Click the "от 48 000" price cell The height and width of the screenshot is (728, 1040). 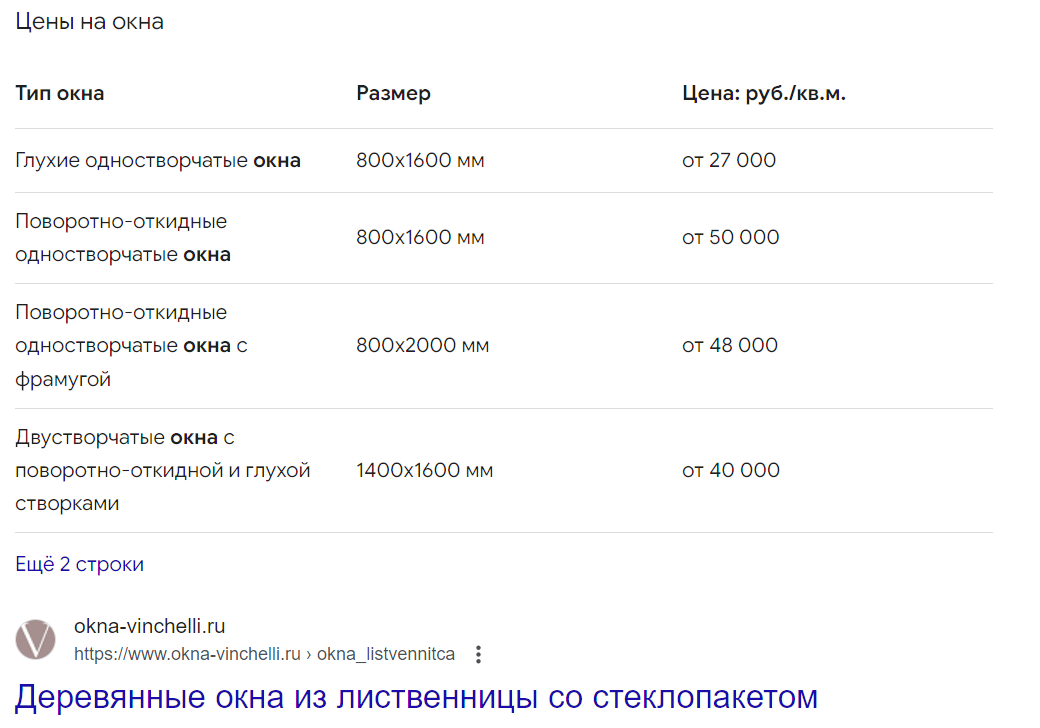click(x=730, y=345)
